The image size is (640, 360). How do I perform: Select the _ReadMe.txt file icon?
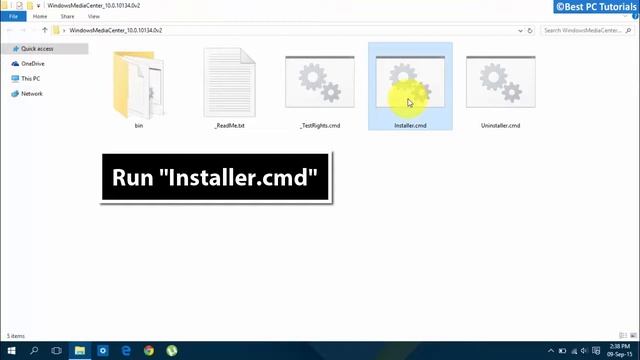click(230, 82)
